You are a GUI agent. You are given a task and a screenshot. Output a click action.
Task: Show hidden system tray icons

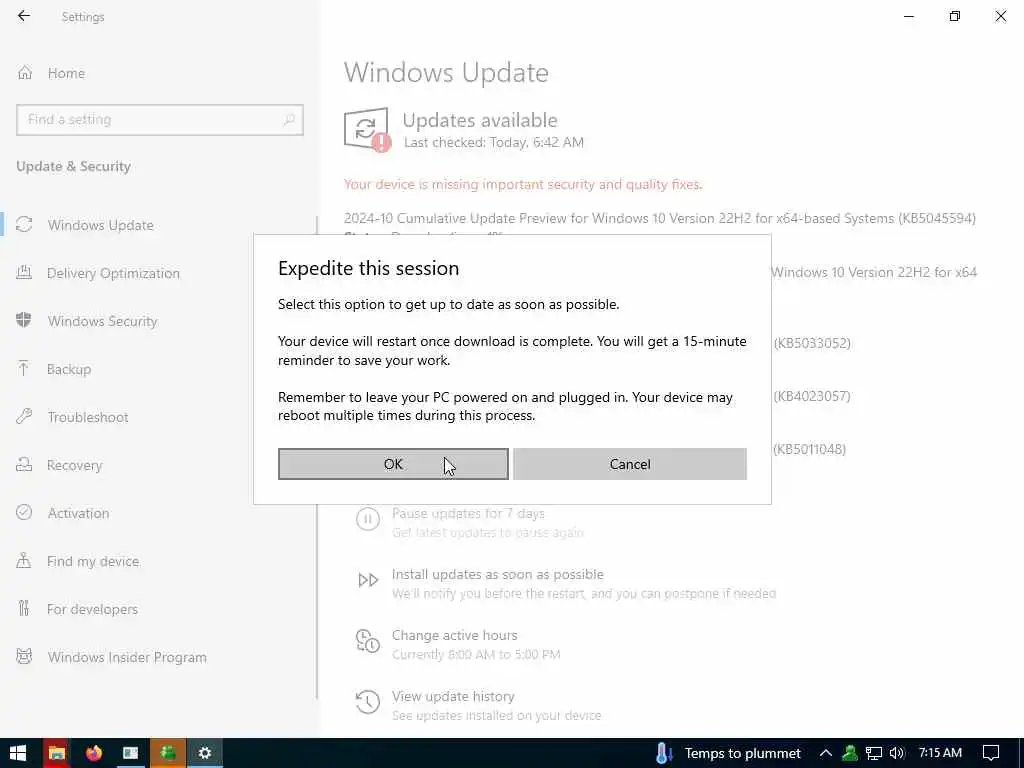(825, 753)
